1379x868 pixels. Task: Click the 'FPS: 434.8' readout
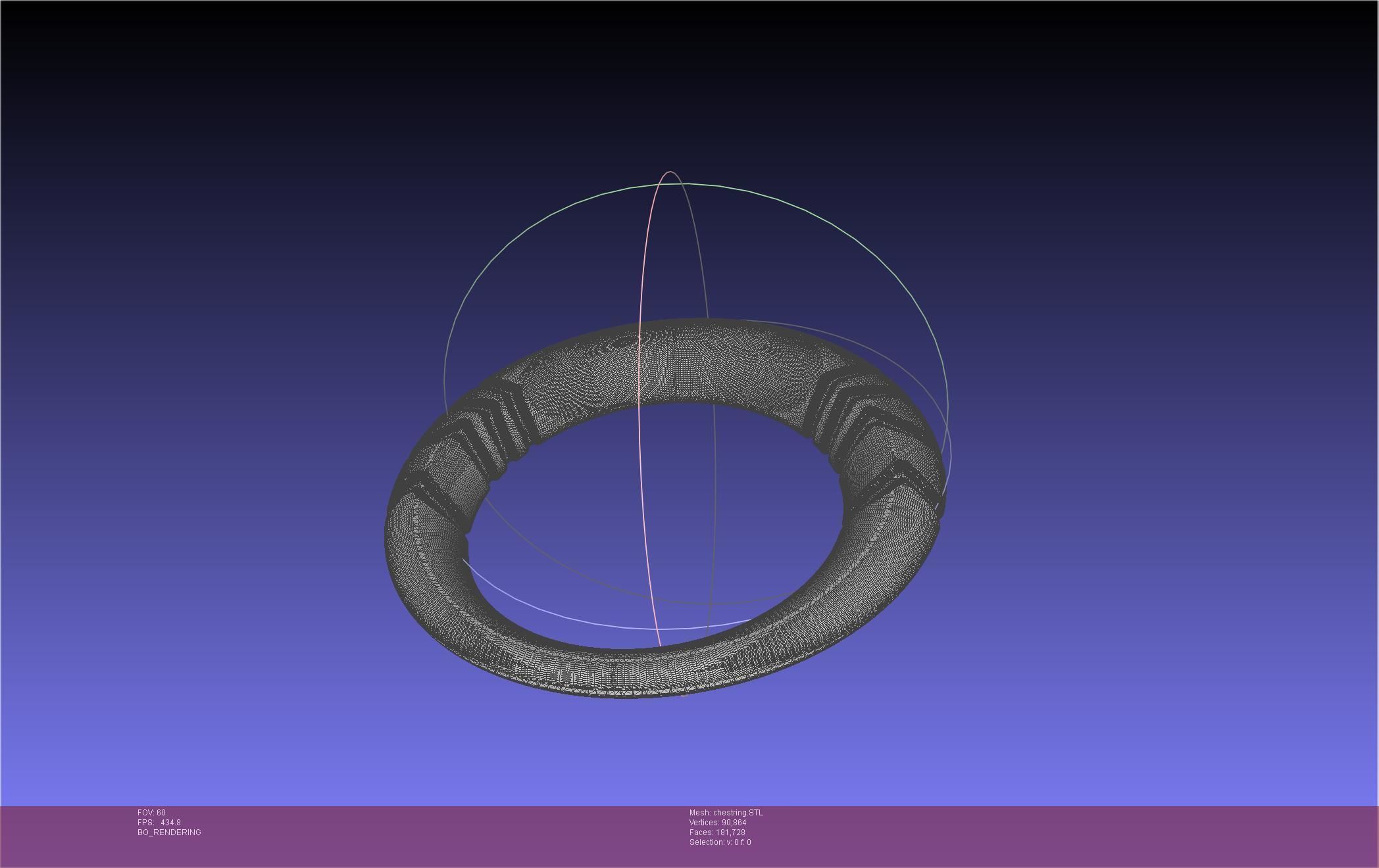click(x=159, y=823)
